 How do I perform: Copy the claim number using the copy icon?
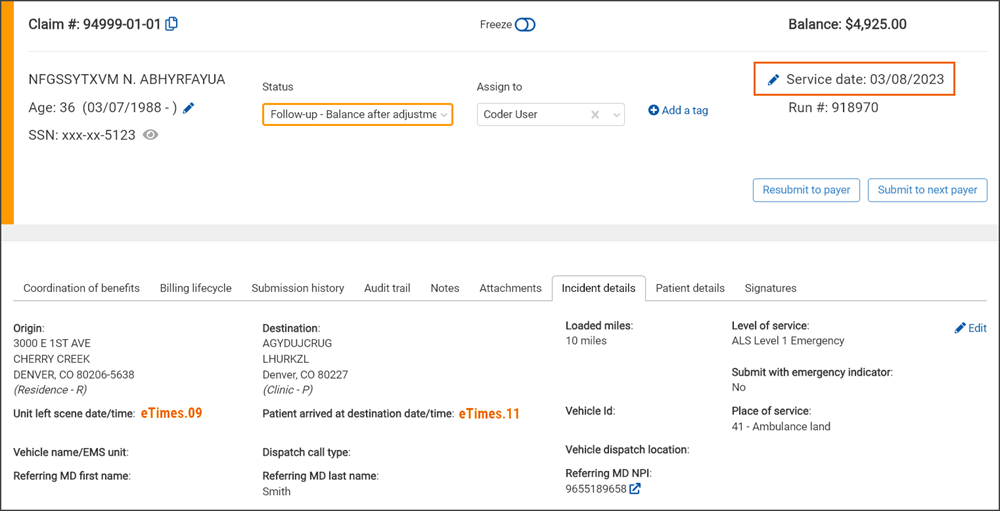[172, 24]
